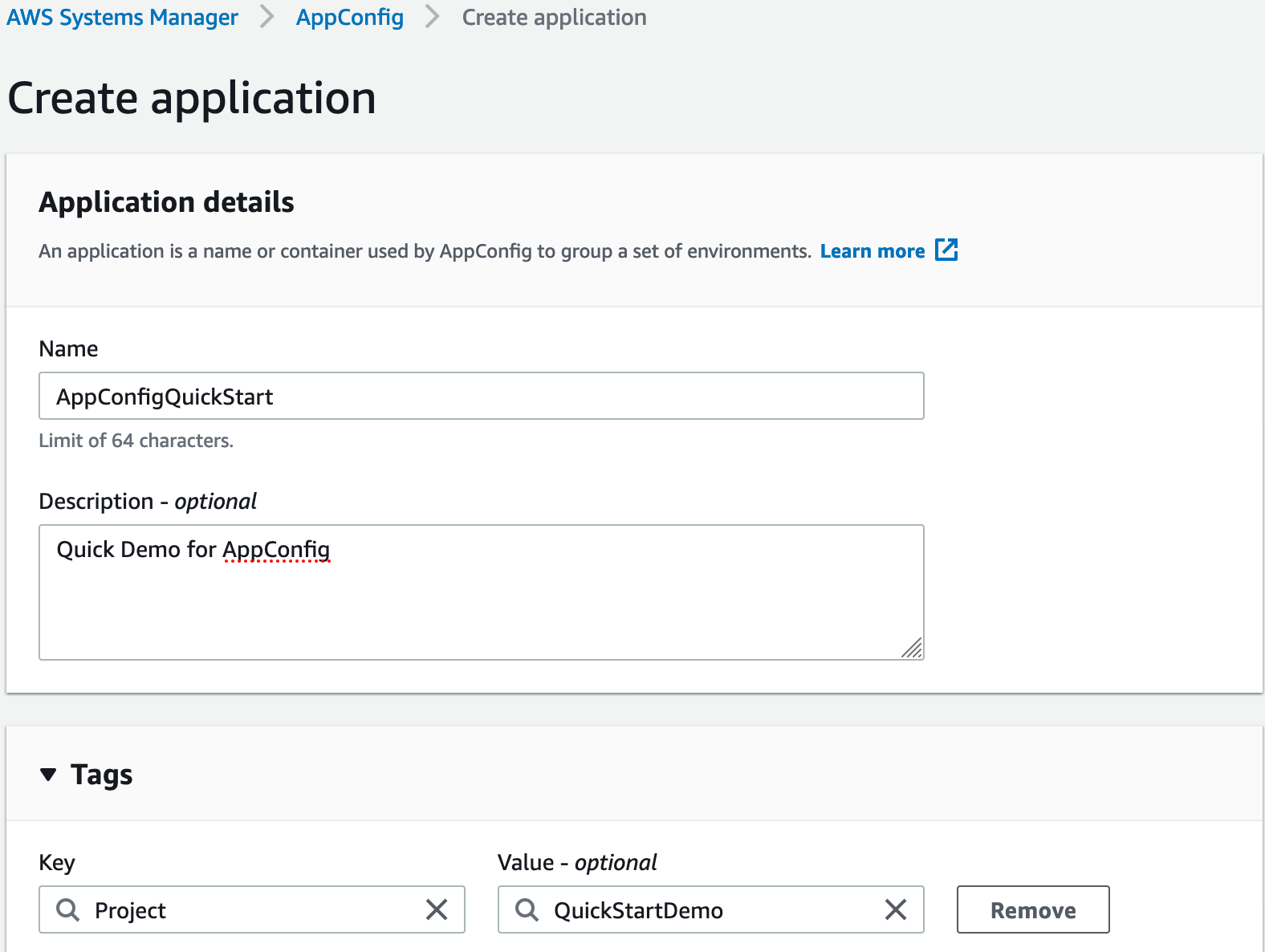Click inside the Description text area
Viewport: 1265px width, 952px height.
[x=482, y=592]
